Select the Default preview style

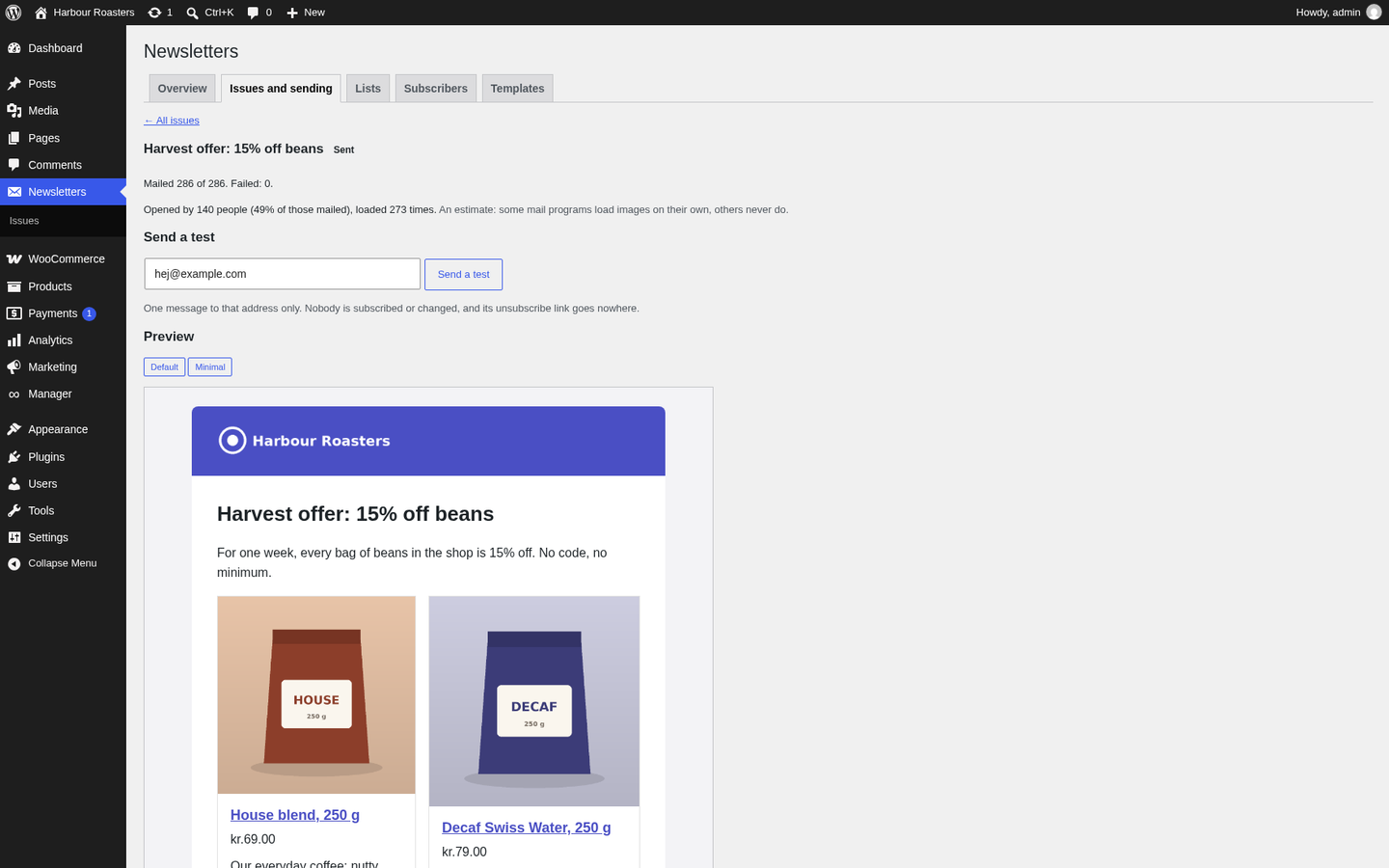pyautogui.click(x=164, y=367)
